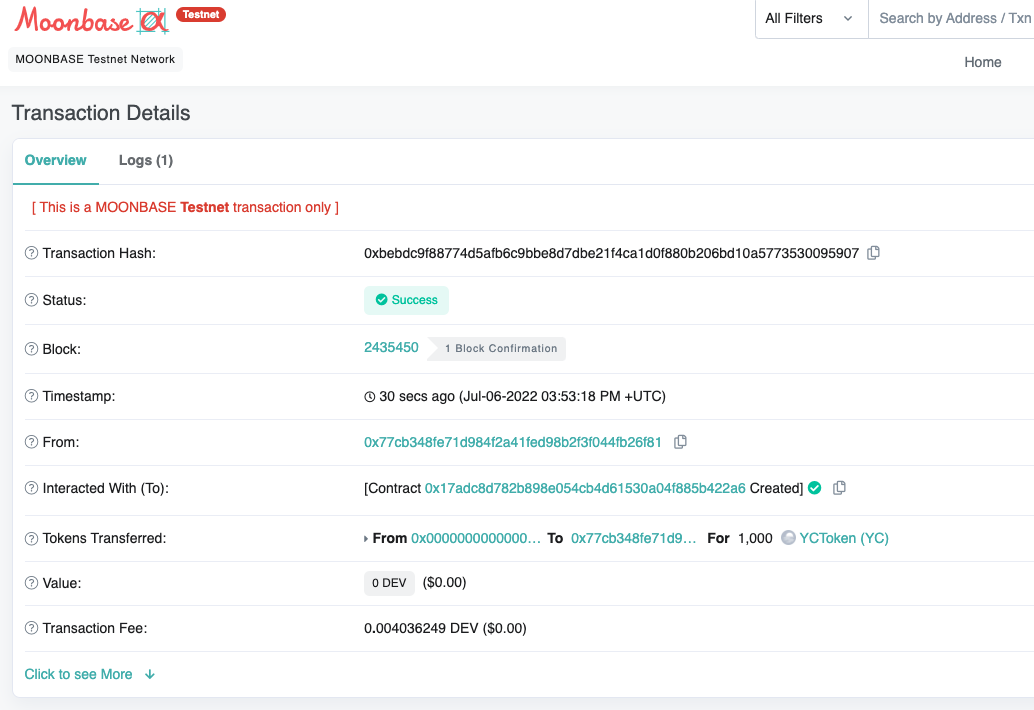Click the clock icon beside the timestamp
The height and width of the screenshot is (710, 1034).
(370, 397)
